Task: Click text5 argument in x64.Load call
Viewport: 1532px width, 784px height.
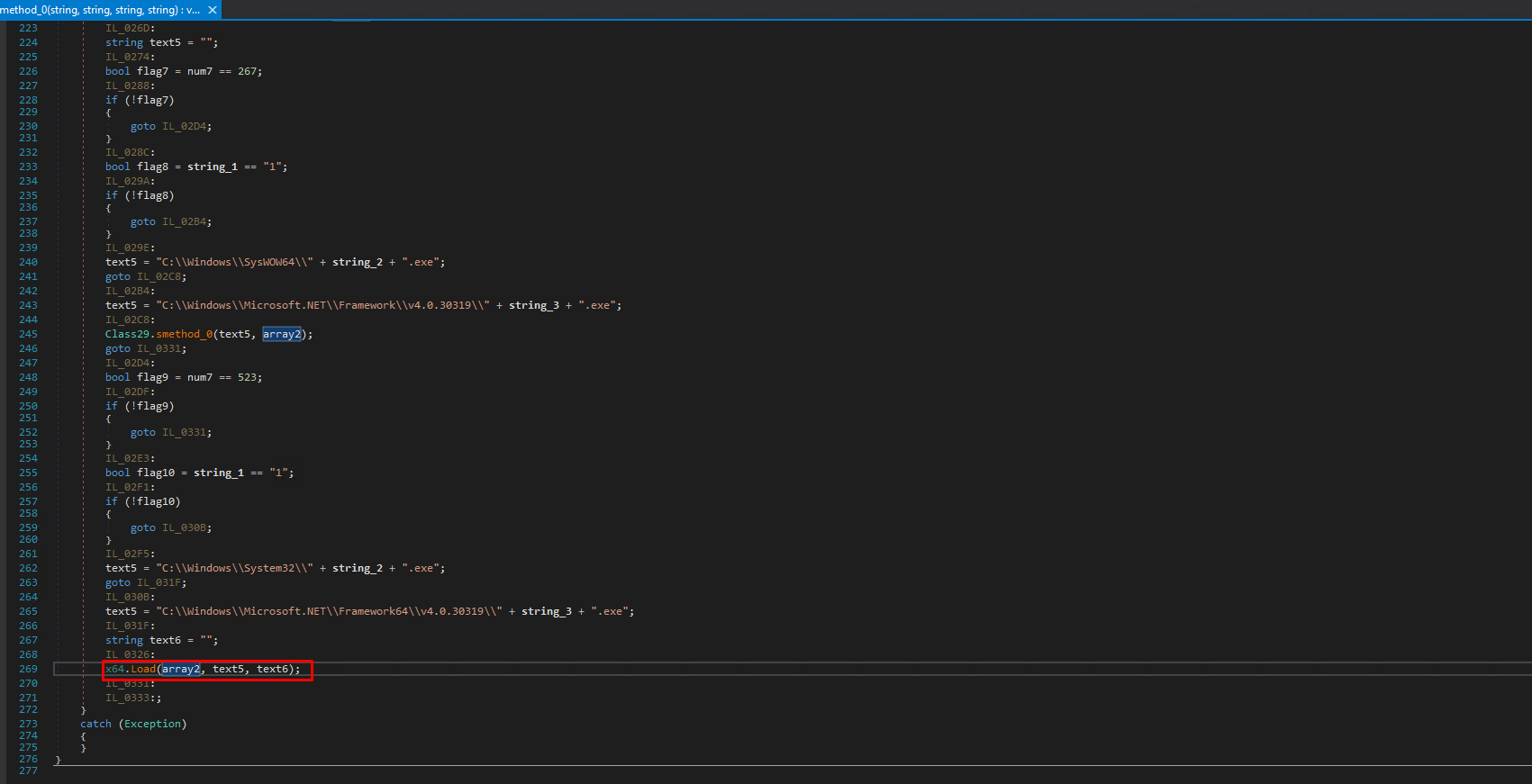Action: tap(228, 669)
